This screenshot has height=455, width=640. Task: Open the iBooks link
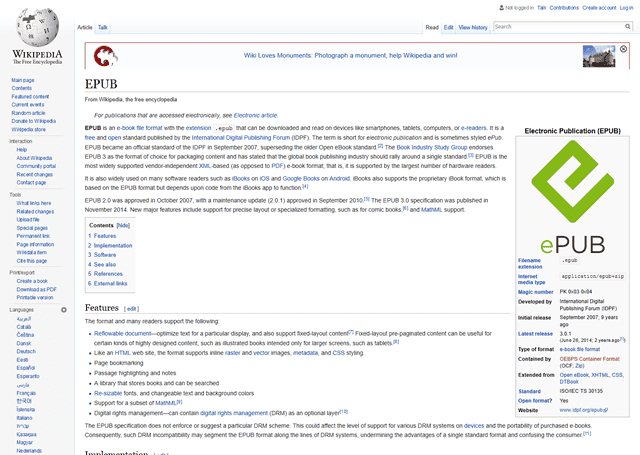(241, 178)
